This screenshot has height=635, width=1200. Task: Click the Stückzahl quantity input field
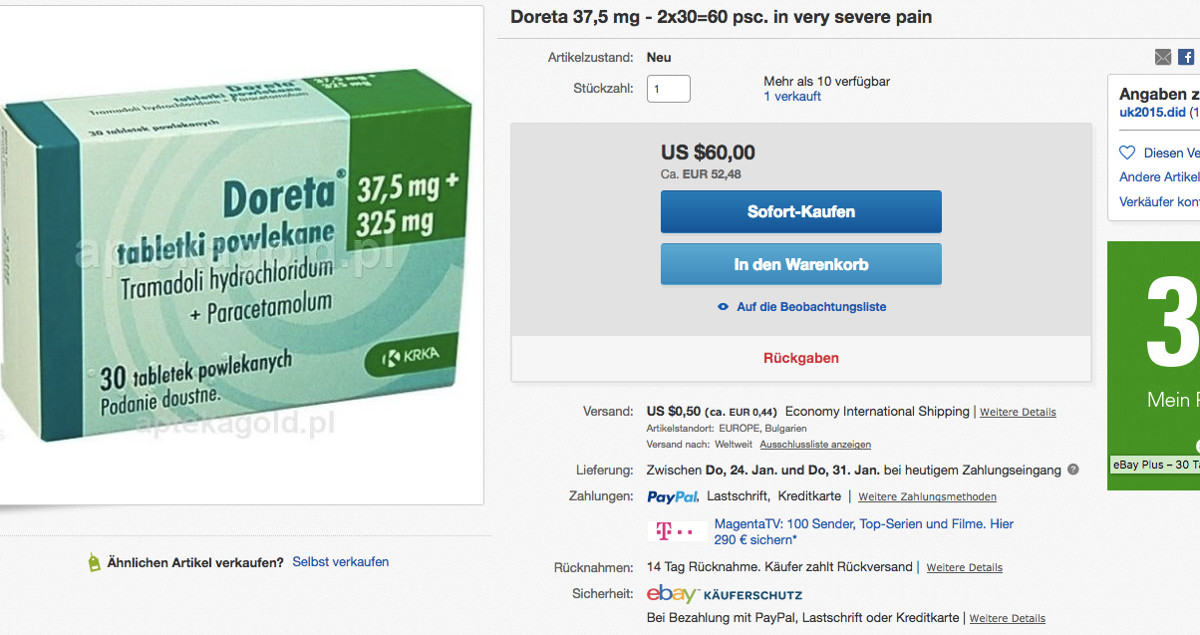click(x=668, y=89)
